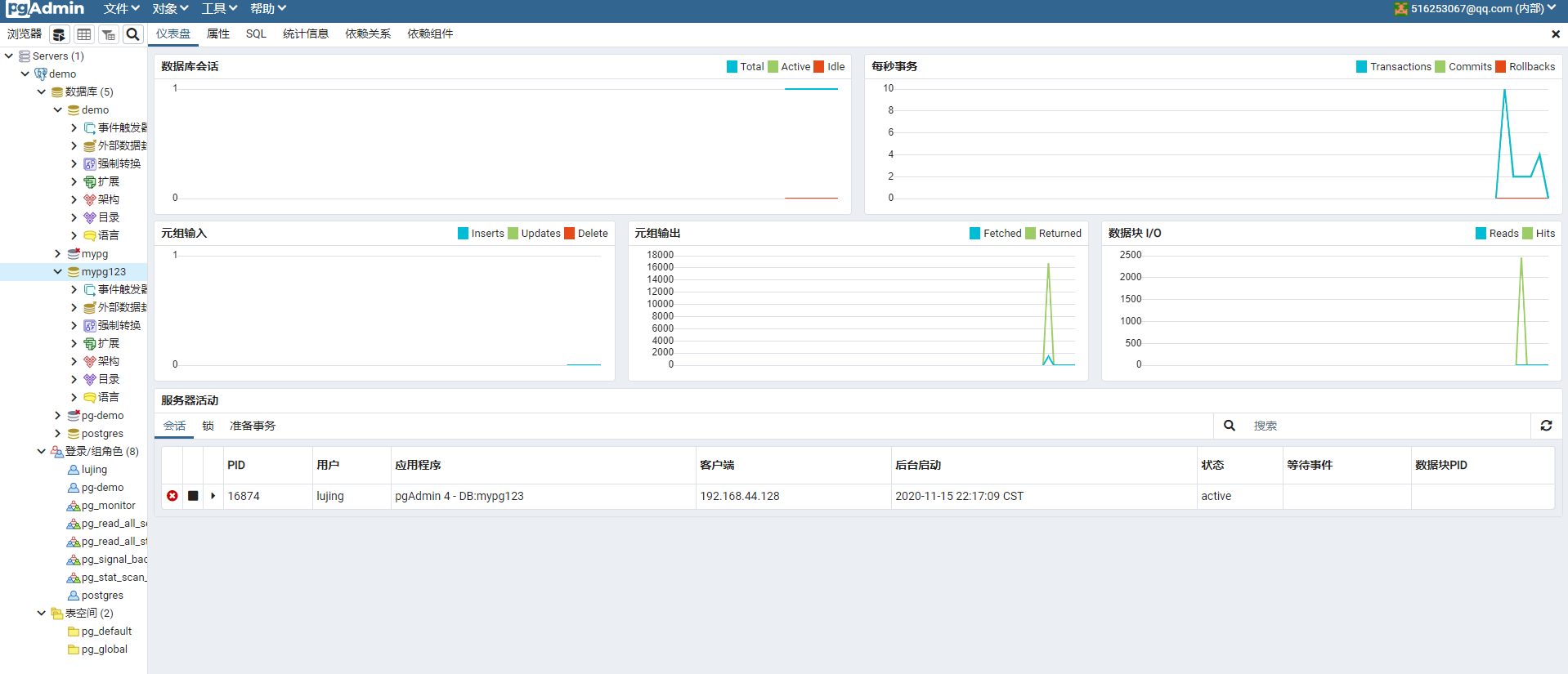This screenshot has width=1568, height=674.
Task: Expand the mypg database node
Action: click(58, 254)
